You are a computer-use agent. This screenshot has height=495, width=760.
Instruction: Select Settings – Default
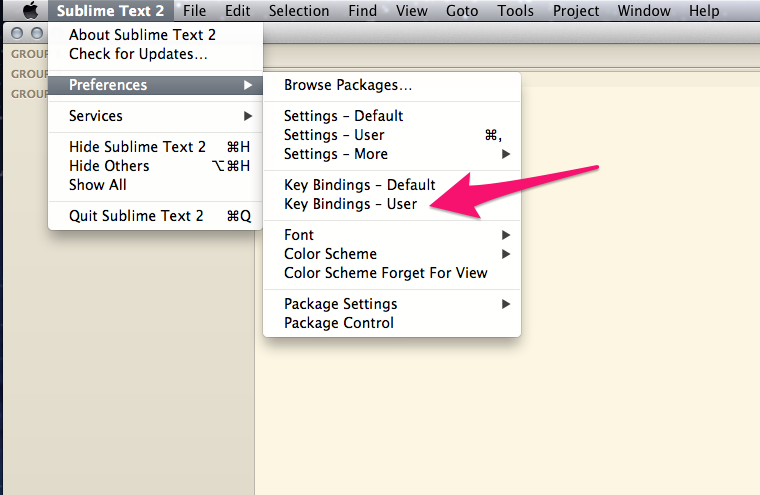coord(343,116)
